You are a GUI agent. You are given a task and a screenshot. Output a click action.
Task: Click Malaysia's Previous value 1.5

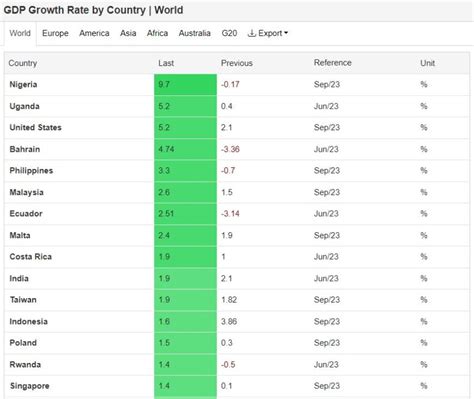coord(227,192)
